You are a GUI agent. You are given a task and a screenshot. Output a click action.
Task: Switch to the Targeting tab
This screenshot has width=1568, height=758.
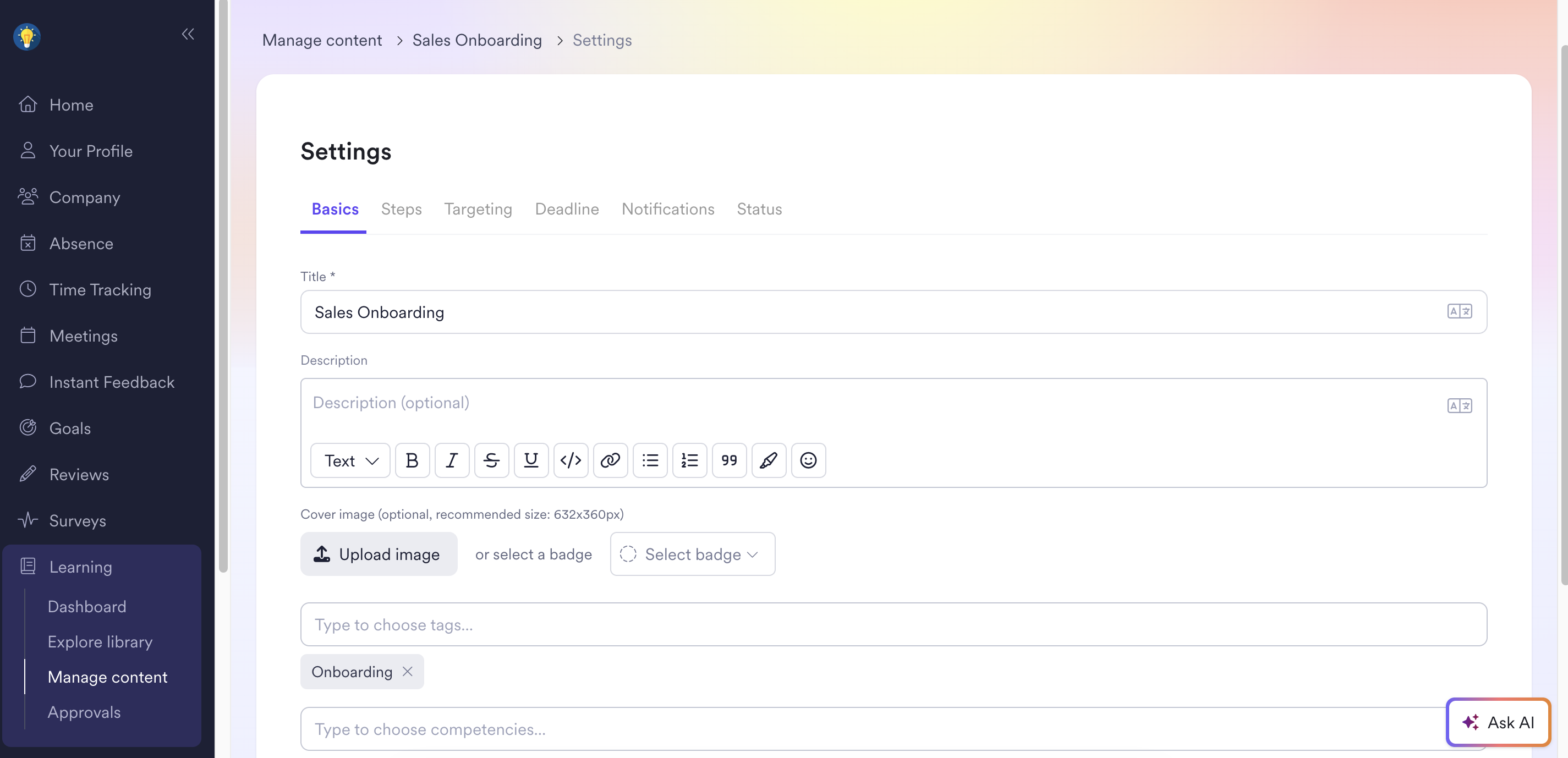[478, 209]
